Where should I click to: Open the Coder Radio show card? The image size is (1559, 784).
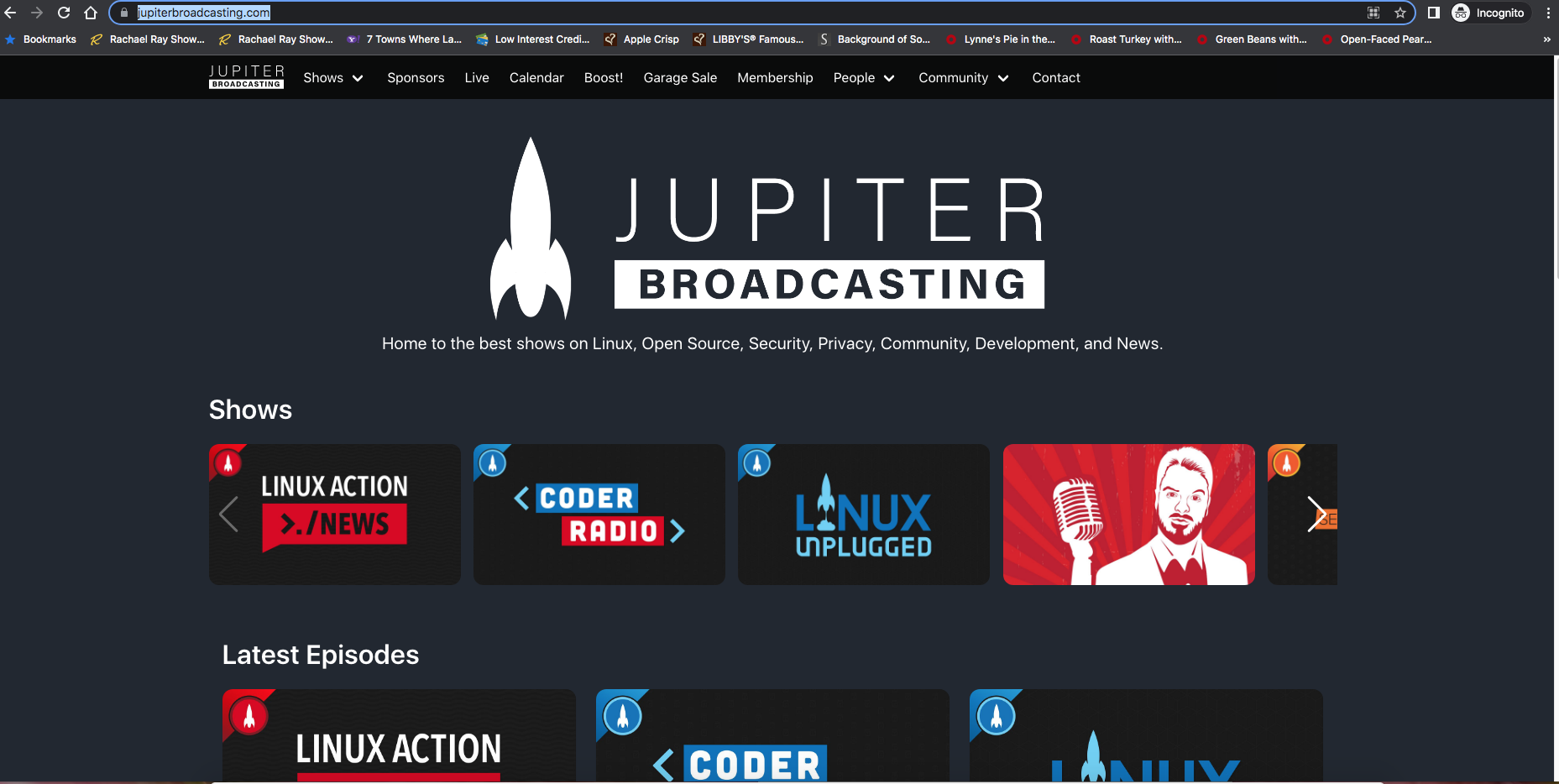599,515
